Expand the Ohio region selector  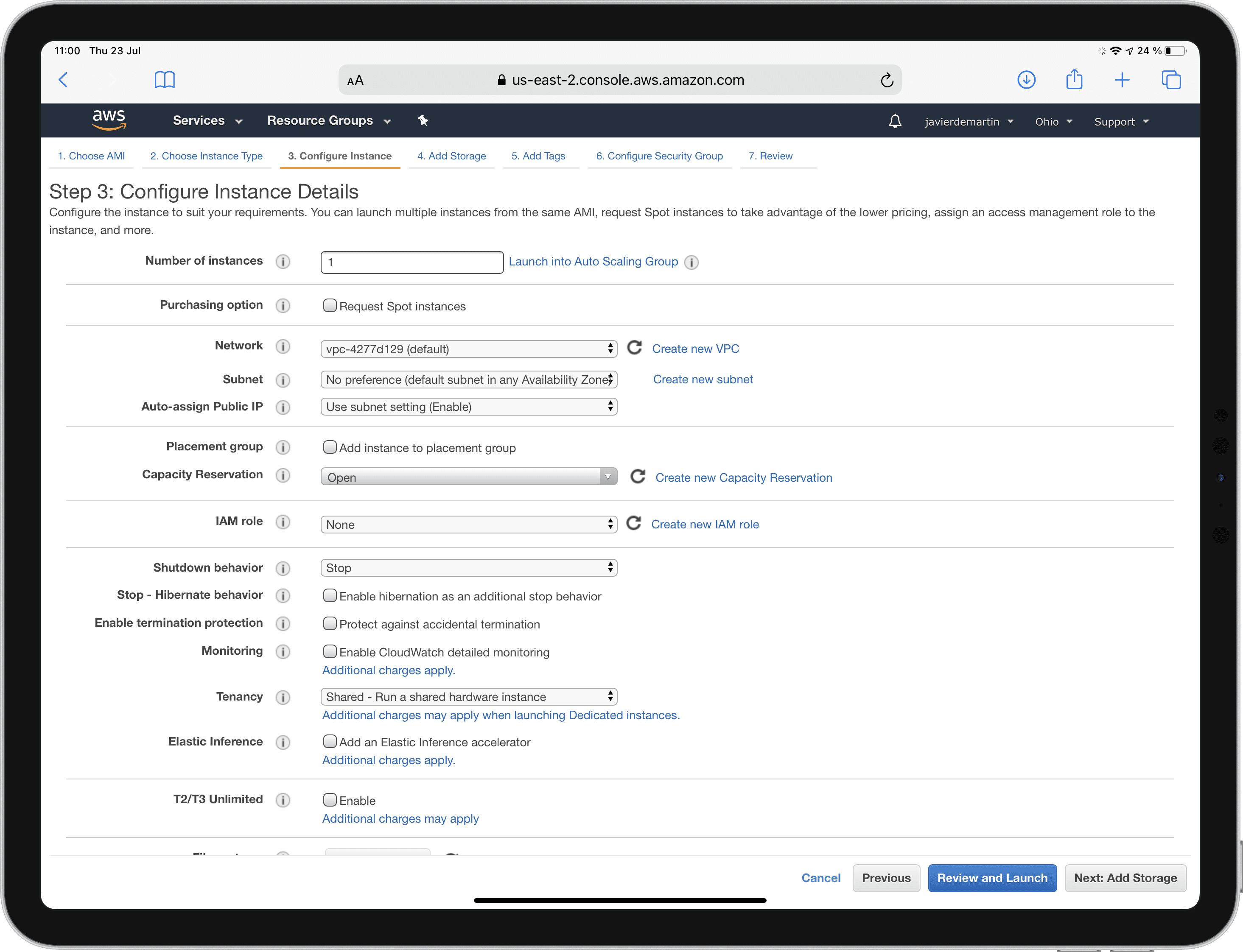point(1054,122)
